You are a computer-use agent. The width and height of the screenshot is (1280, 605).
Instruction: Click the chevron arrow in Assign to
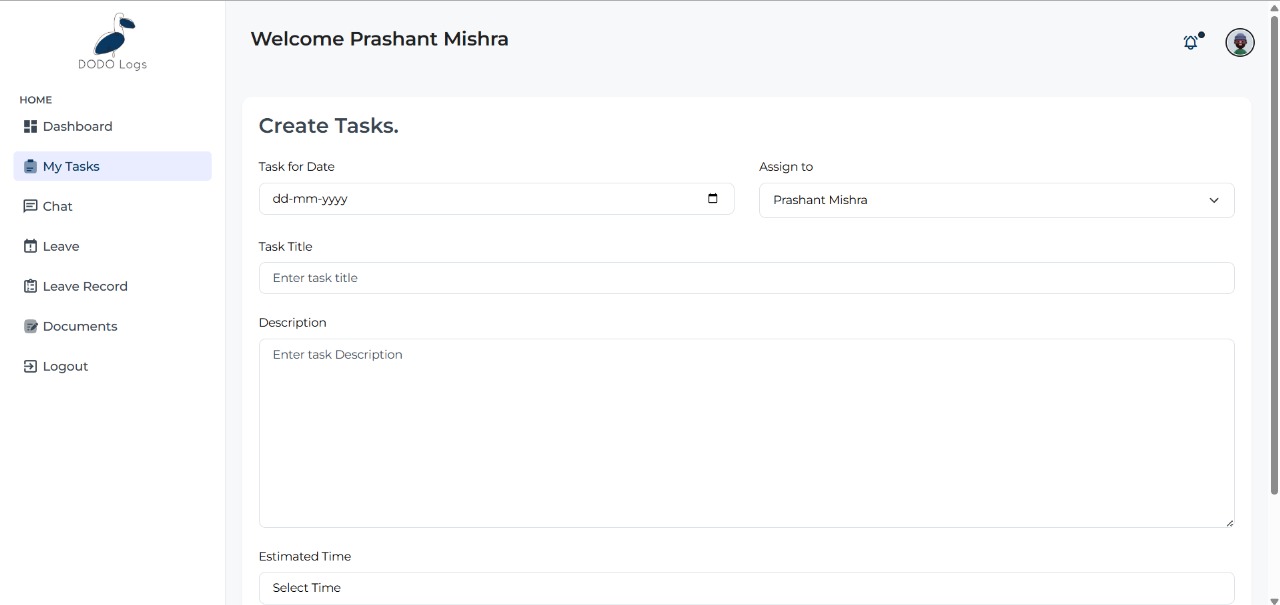(x=1214, y=200)
